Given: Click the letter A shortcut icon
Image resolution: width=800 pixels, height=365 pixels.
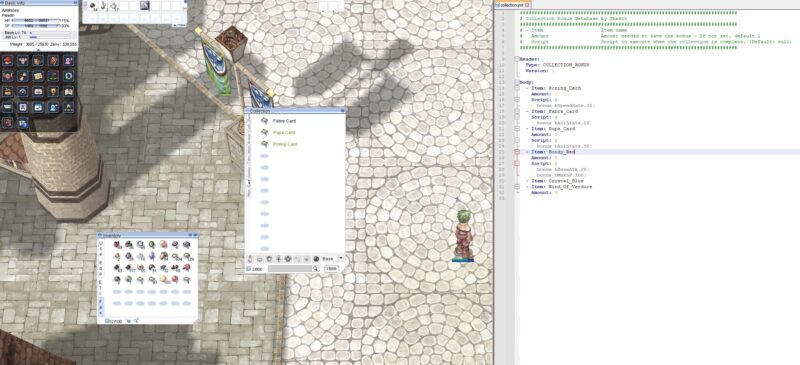Looking at the screenshot, I should 22,107.
